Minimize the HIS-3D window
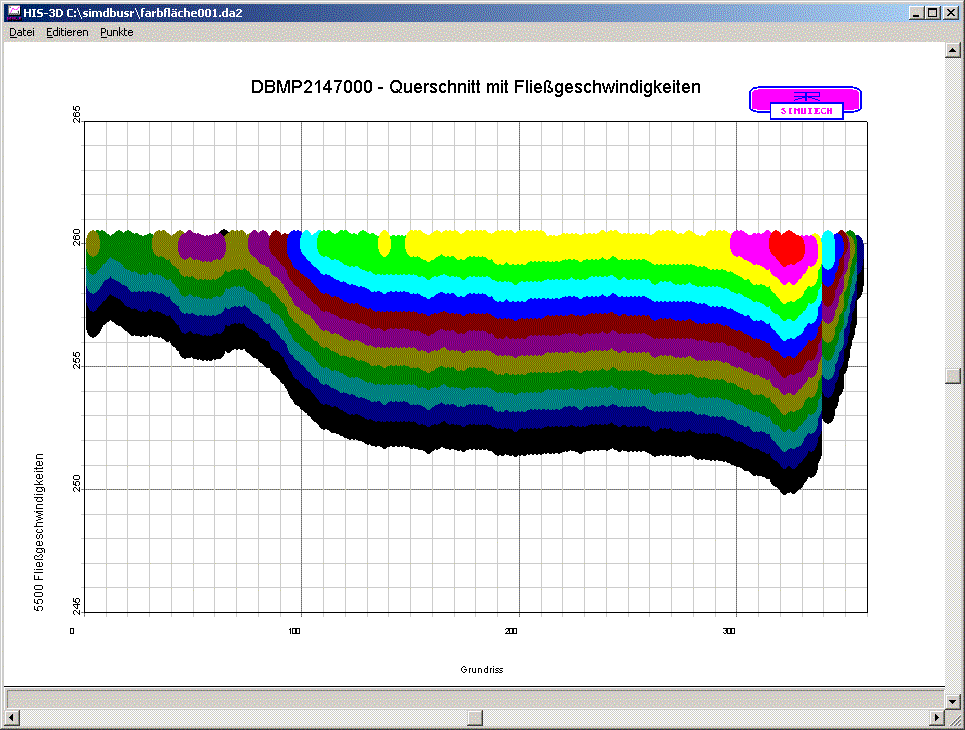The width and height of the screenshot is (965, 730). click(917, 12)
